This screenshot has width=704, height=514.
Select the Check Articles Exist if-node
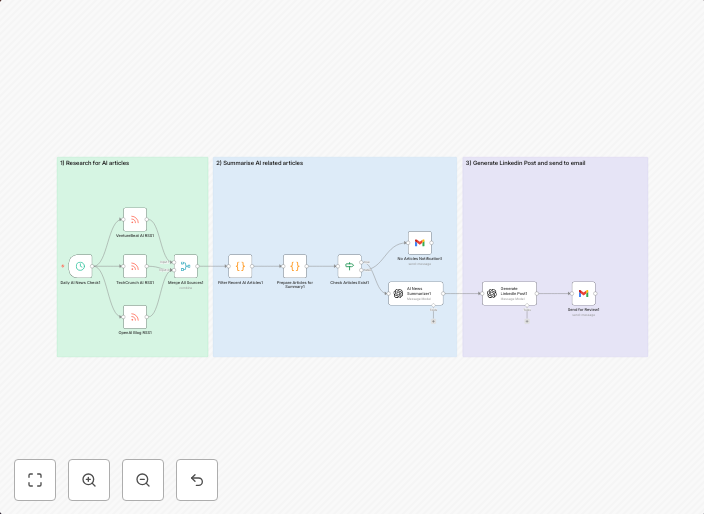349,266
